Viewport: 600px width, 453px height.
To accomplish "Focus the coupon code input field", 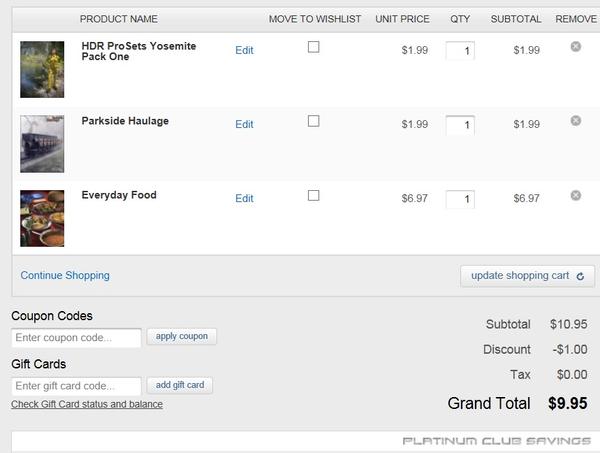I will (x=76, y=338).
